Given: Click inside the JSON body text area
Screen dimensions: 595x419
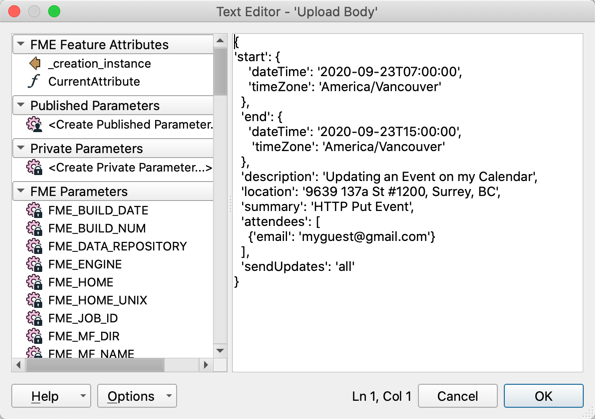Looking at the screenshot, I should [x=408, y=203].
